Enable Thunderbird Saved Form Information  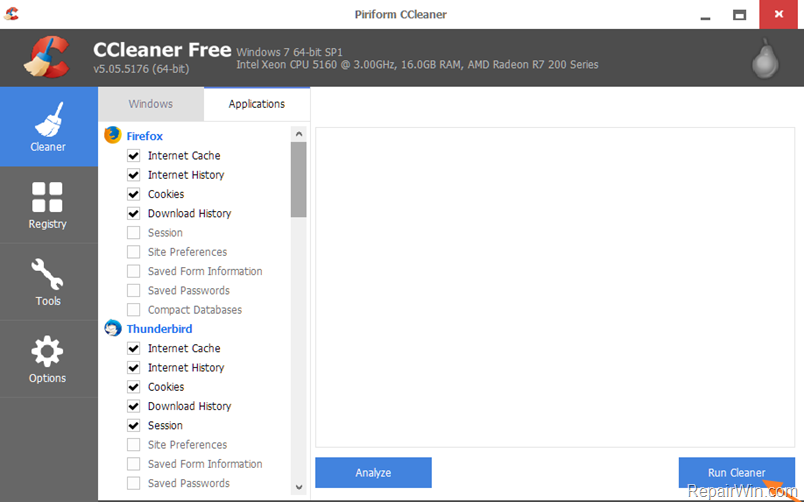pyautogui.click(x=133, y=464)
